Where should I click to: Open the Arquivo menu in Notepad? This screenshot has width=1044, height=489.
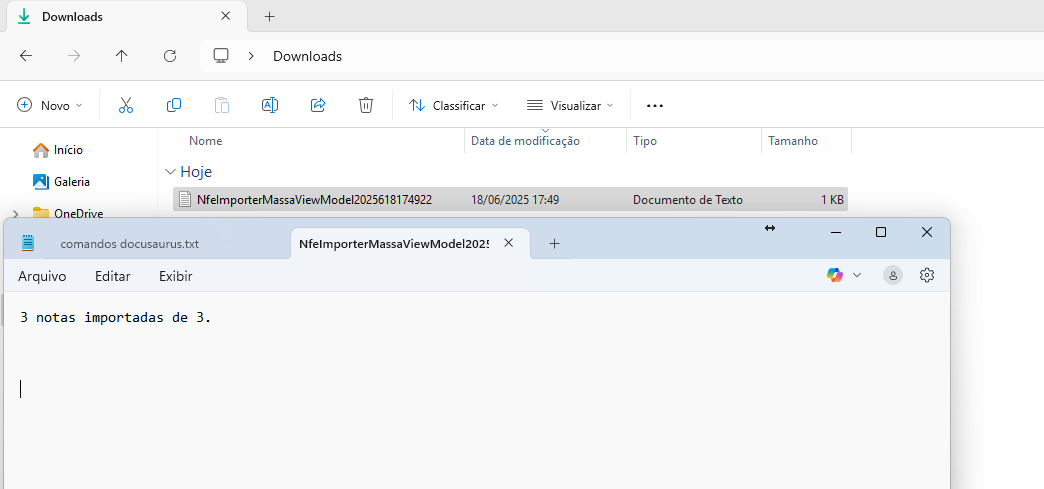[42, 276]
